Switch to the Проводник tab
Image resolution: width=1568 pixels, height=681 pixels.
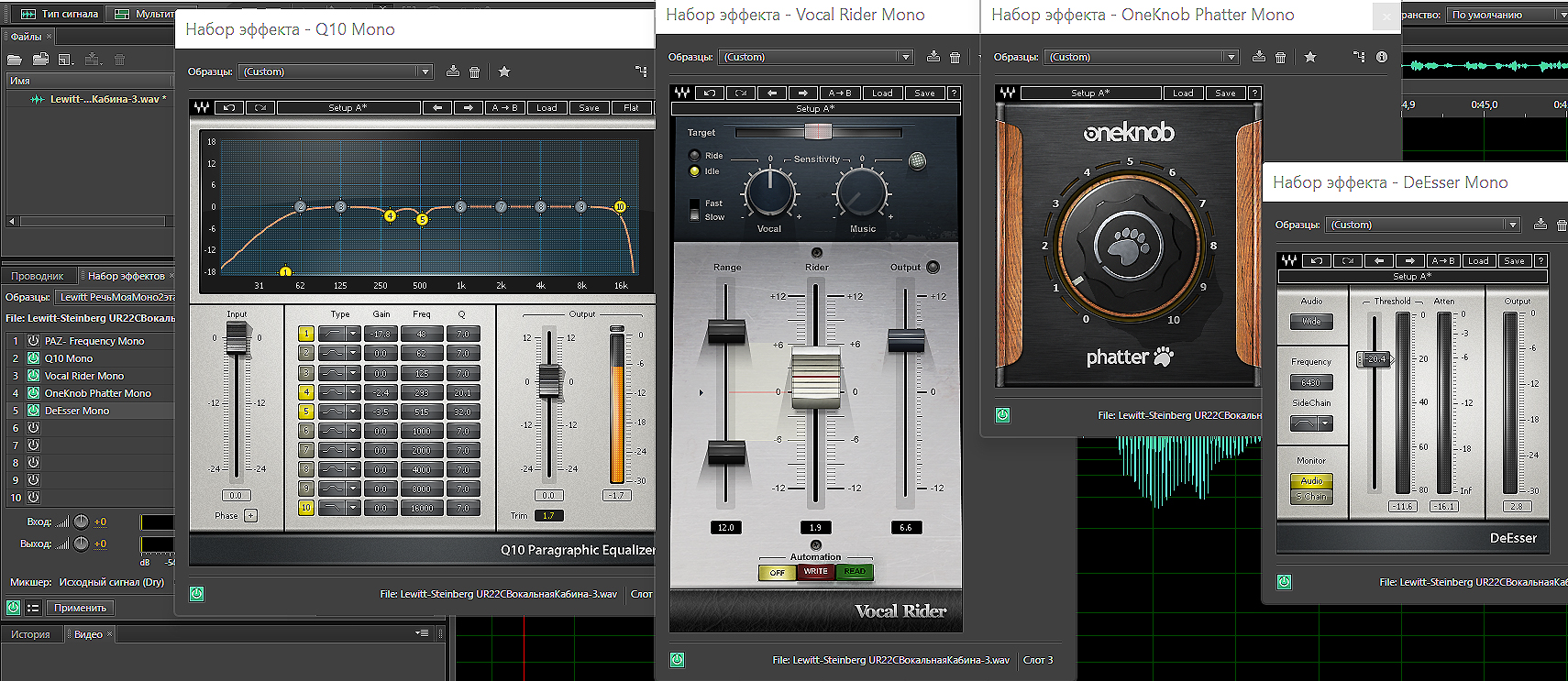38,276
